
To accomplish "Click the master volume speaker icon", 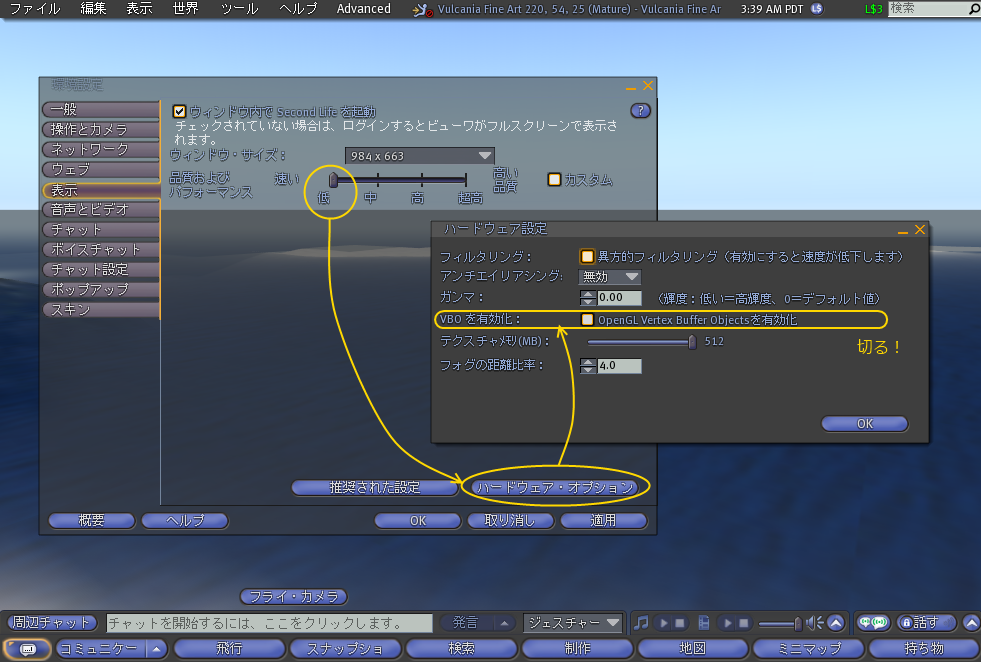I will coord(814,622).
